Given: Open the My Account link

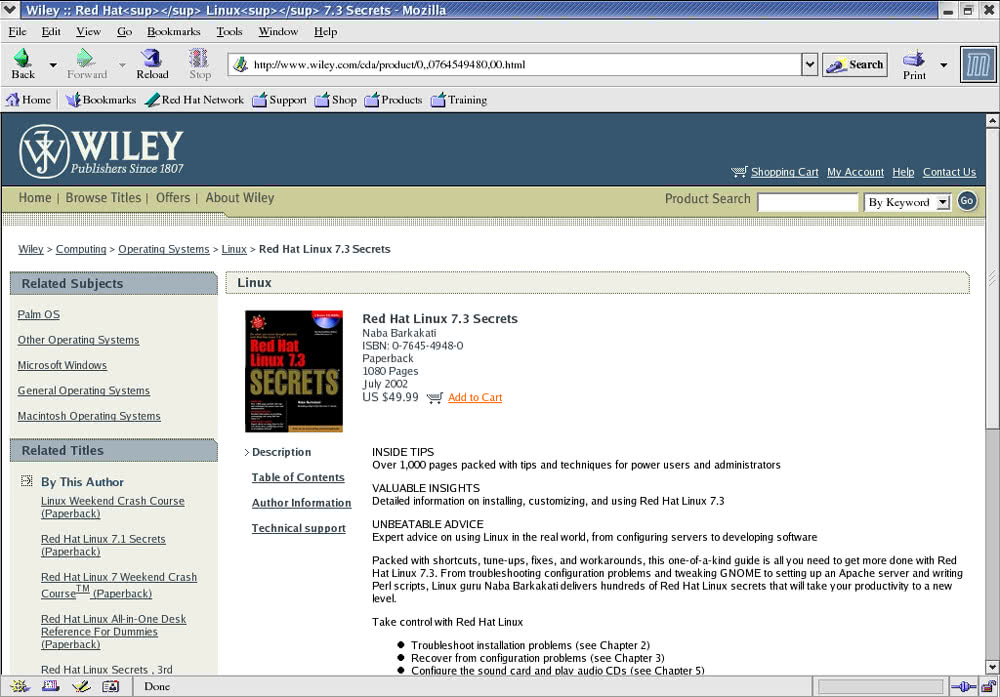Looking at the screenshot, I should (x=855, y=172).
